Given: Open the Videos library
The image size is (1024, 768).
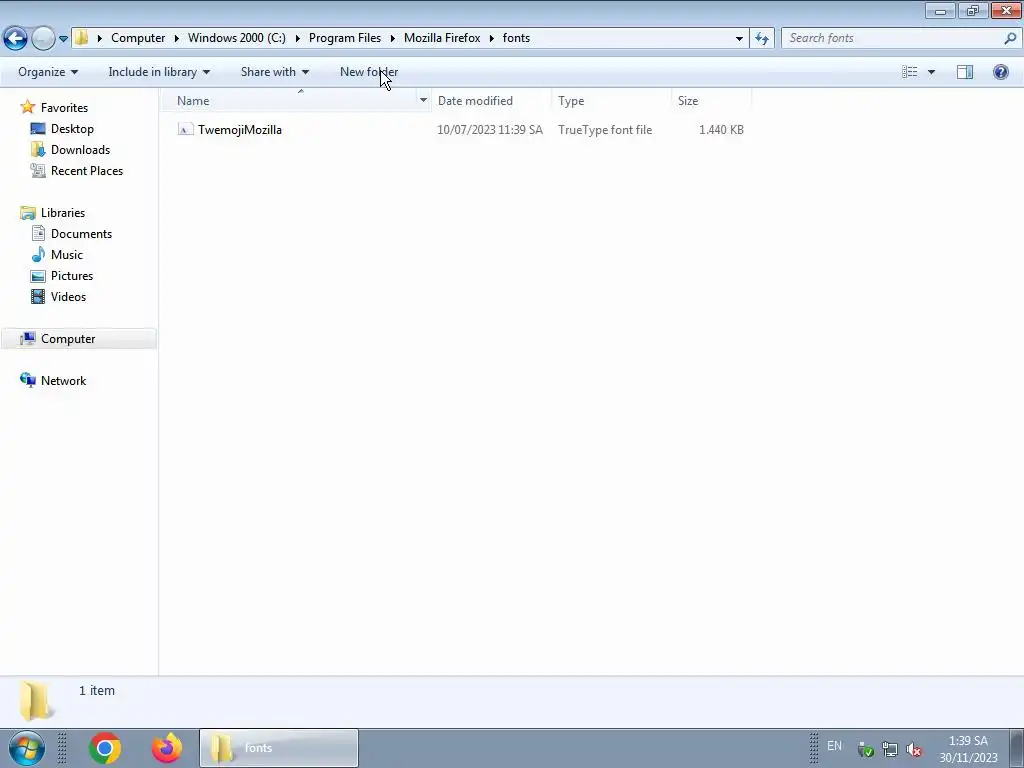Looking at the screenshot, I should click(x=68, y=296).
